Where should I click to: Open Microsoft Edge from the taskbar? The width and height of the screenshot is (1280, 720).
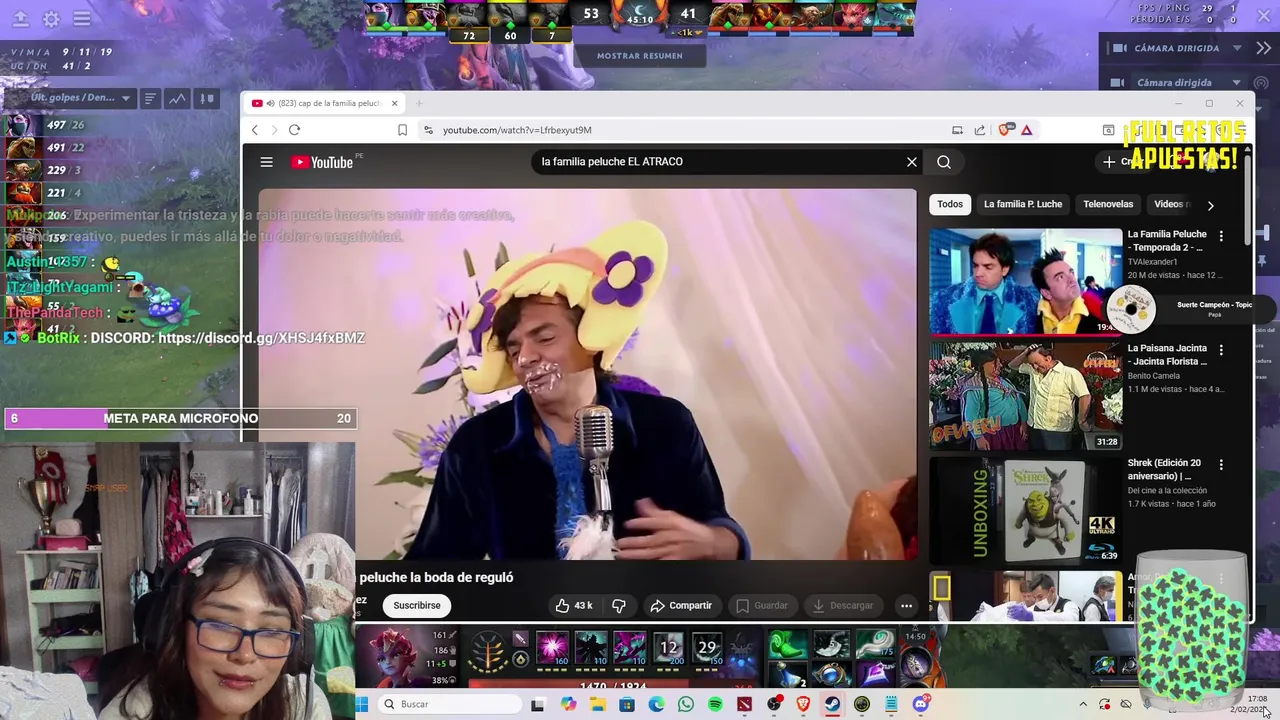(x=656, y=704)
